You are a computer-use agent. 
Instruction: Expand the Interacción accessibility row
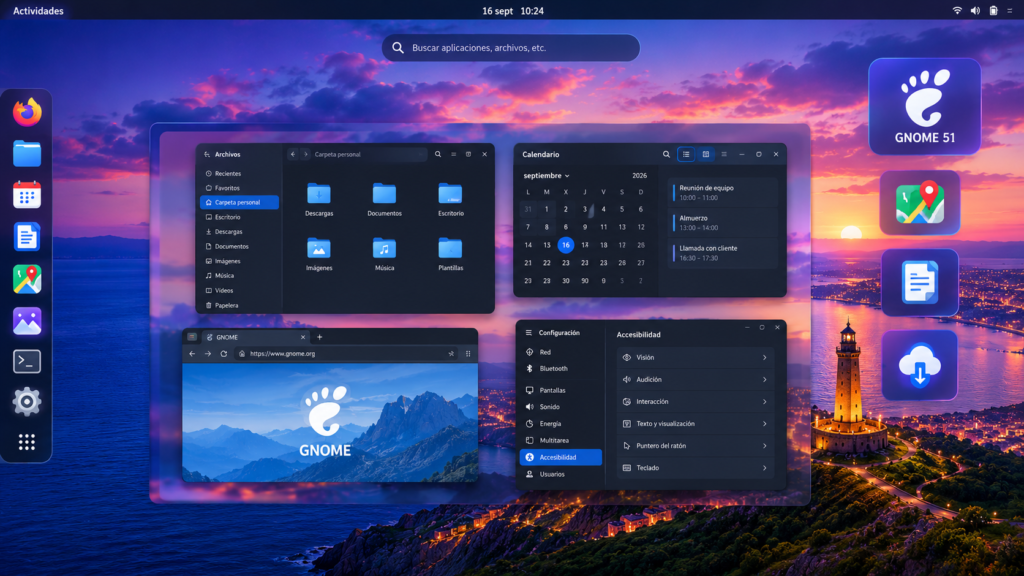696,402
